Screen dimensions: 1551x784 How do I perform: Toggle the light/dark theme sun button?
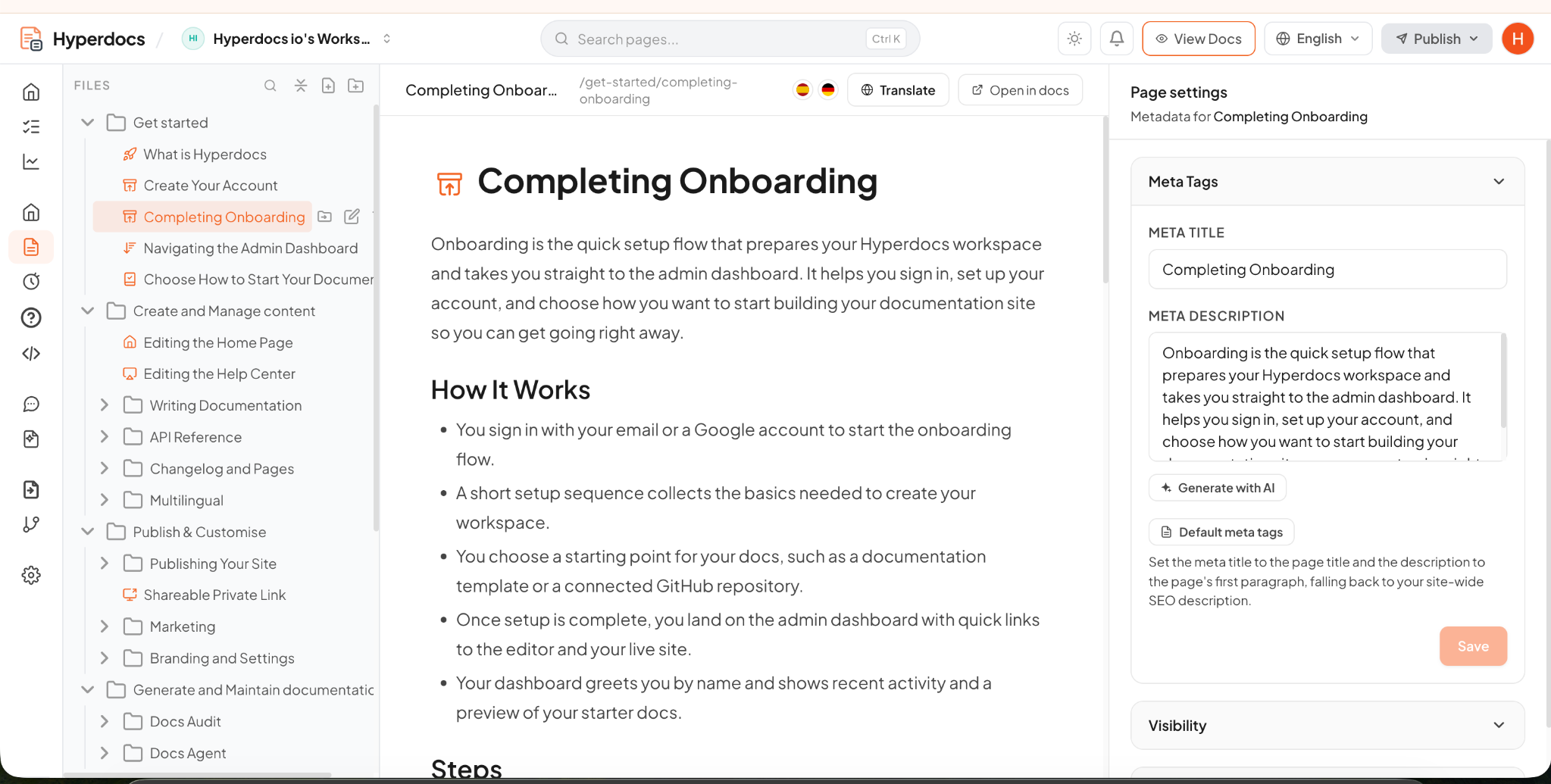click(x=1074, y=39)
